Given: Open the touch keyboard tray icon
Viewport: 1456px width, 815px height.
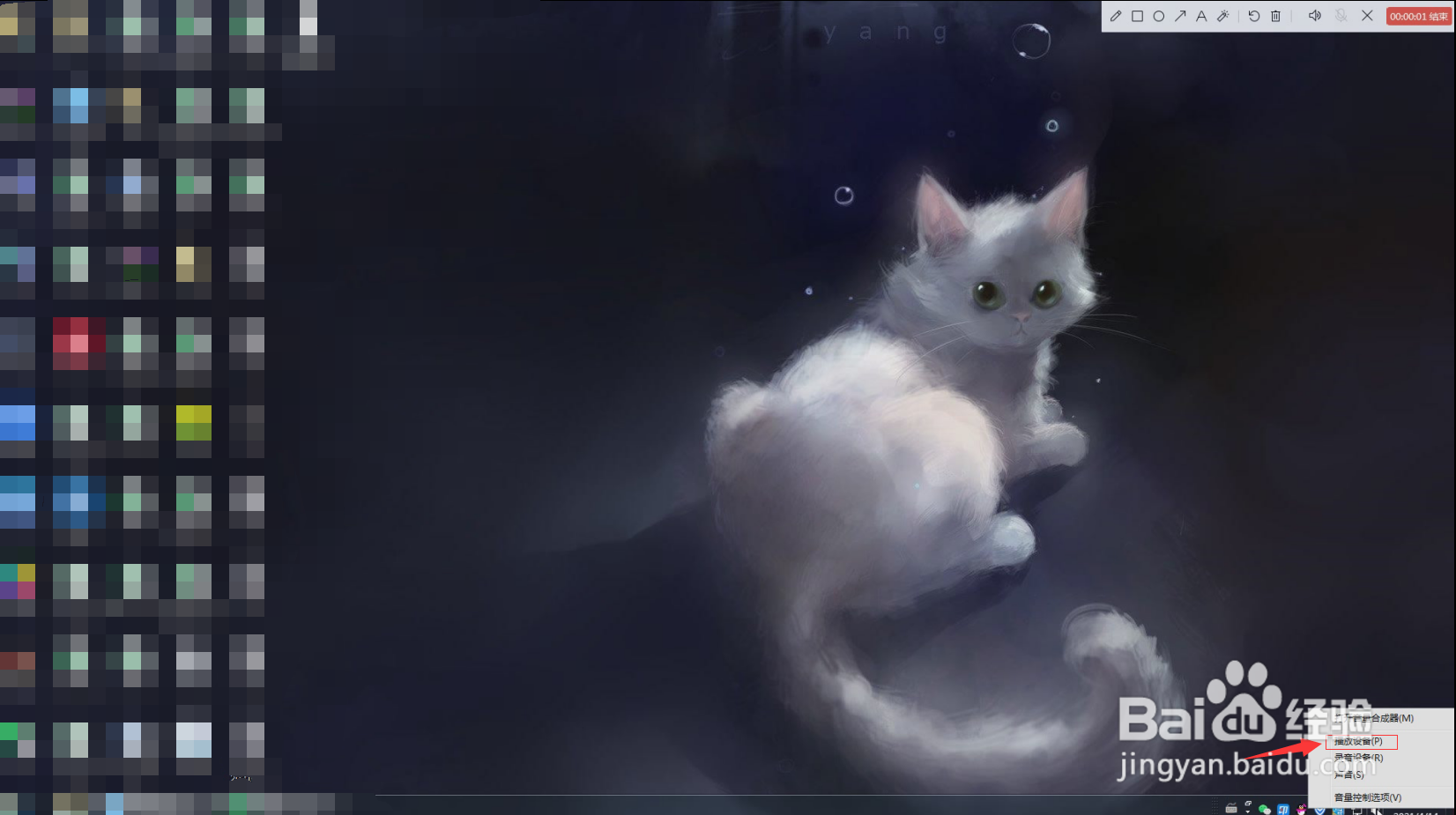Looking at the screenshot, I should [x=1231, y=808].
